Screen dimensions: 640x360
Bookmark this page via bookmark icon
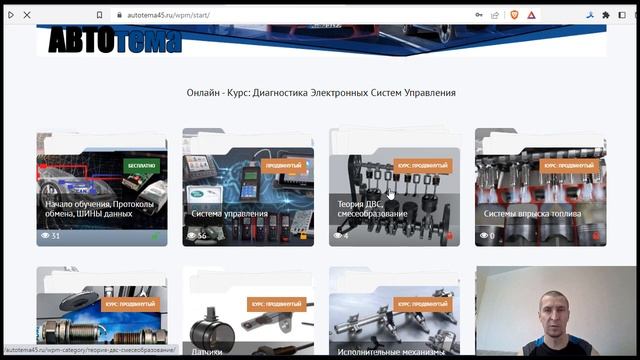[99, 15]
